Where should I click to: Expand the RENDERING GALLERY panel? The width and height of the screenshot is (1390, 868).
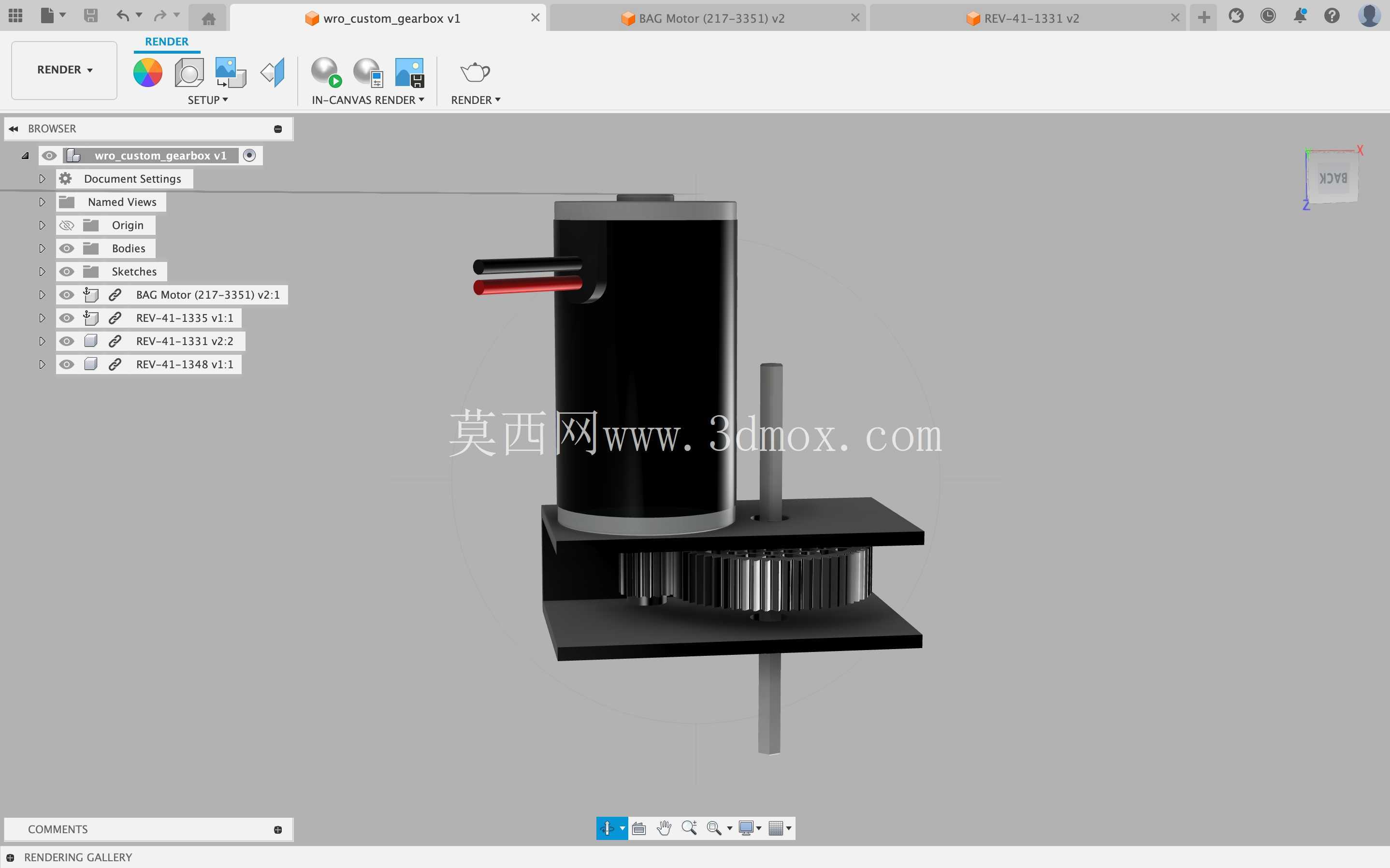(x=10, y=857)
